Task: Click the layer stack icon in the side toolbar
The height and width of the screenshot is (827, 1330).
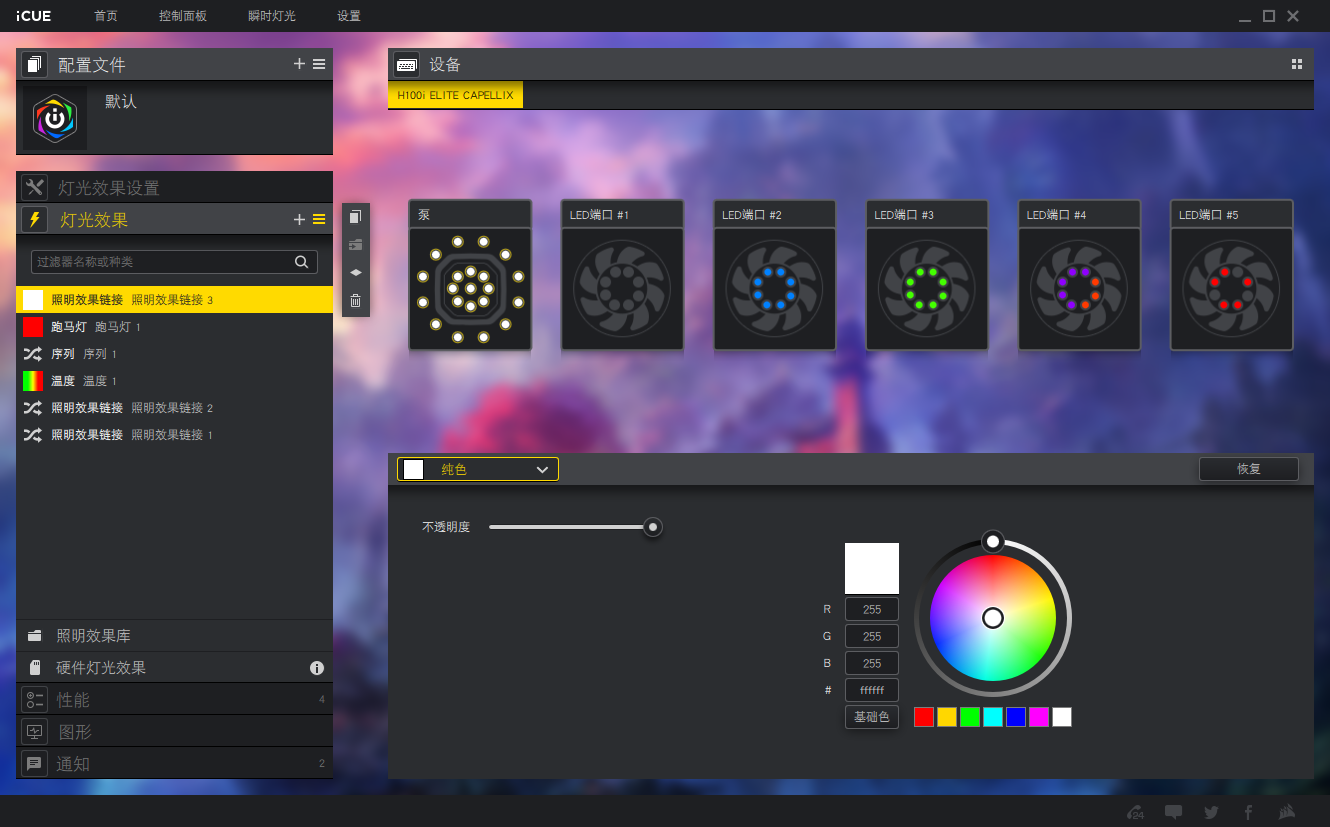Action: [x=355, y=272]
